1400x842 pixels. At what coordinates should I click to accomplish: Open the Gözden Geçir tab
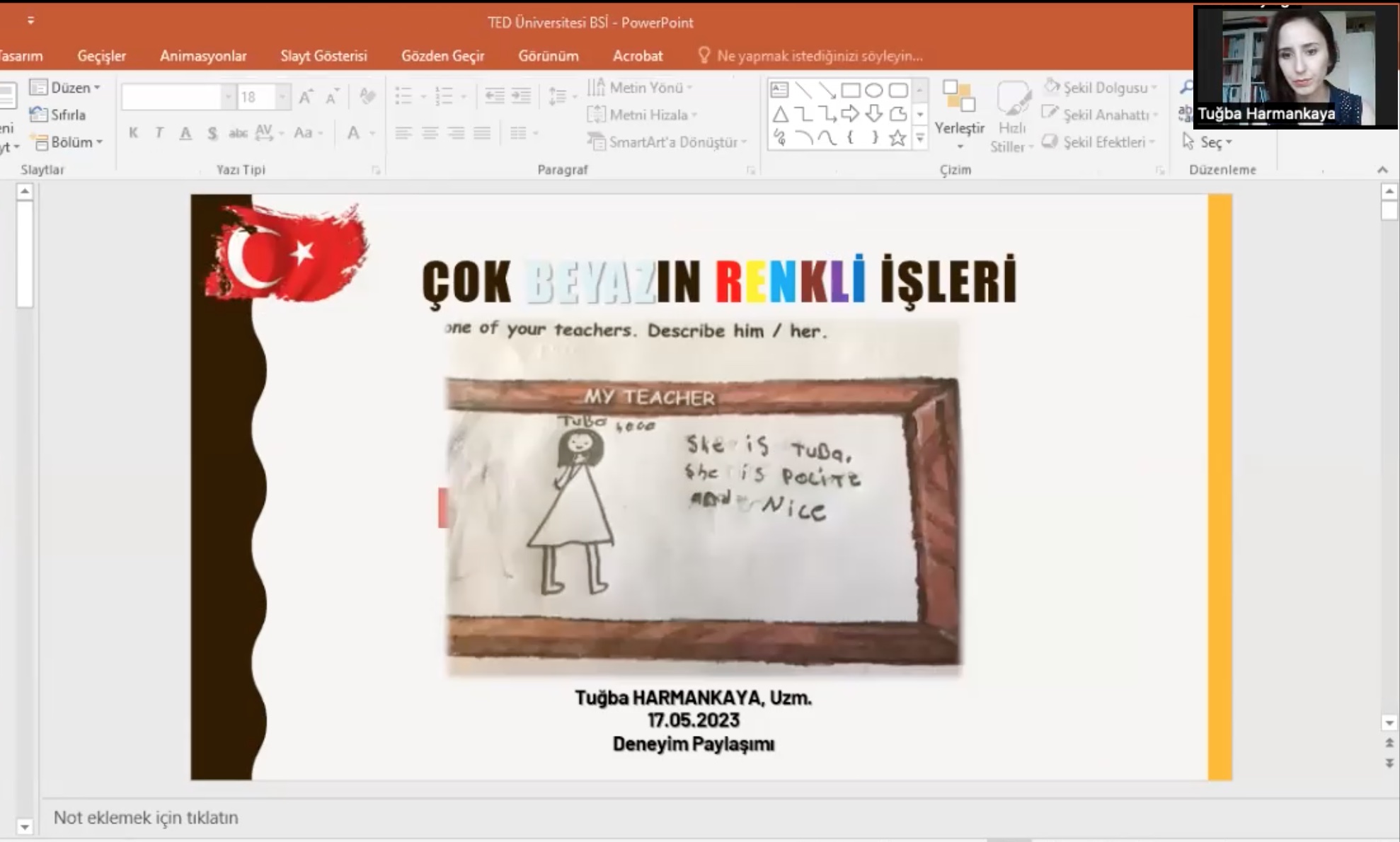coord(443,55)
